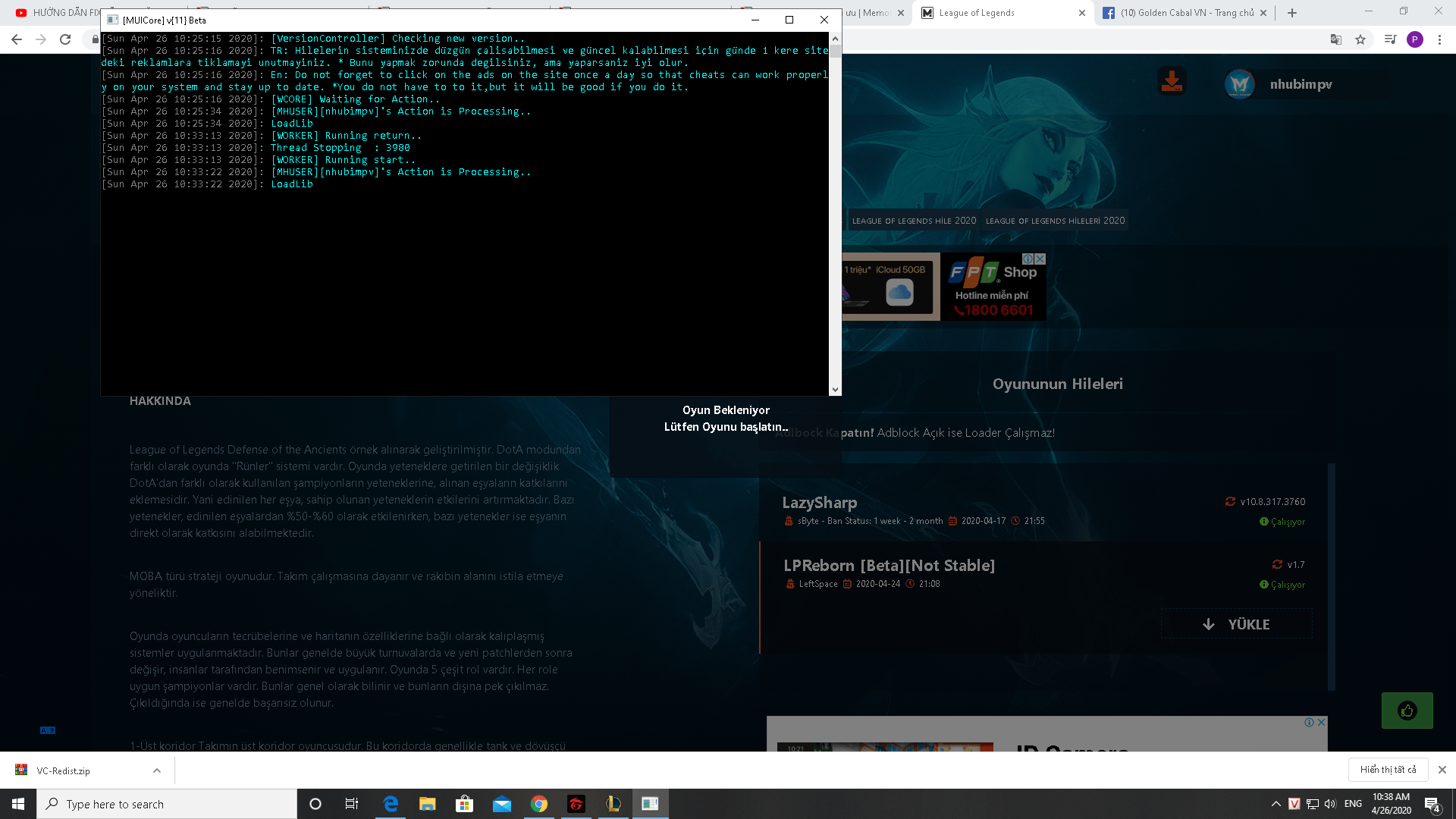Click LEAGUE OF LEGENDS HİLELERİ 2020 tag

click(x=1055, y=221)
